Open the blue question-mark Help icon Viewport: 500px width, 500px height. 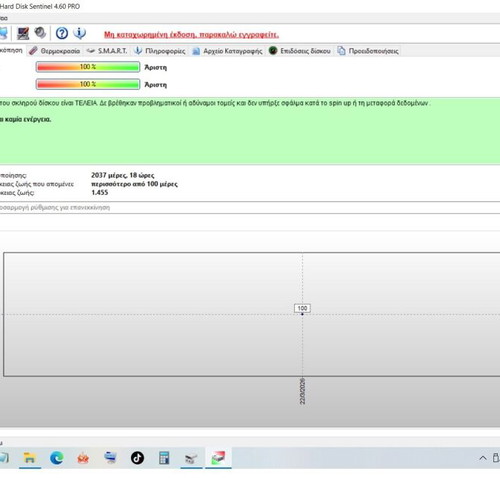[62, 33]
